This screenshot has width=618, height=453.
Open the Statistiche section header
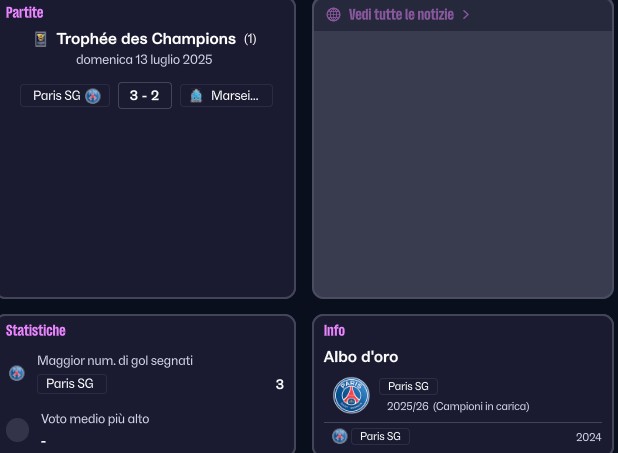(36, 330)
